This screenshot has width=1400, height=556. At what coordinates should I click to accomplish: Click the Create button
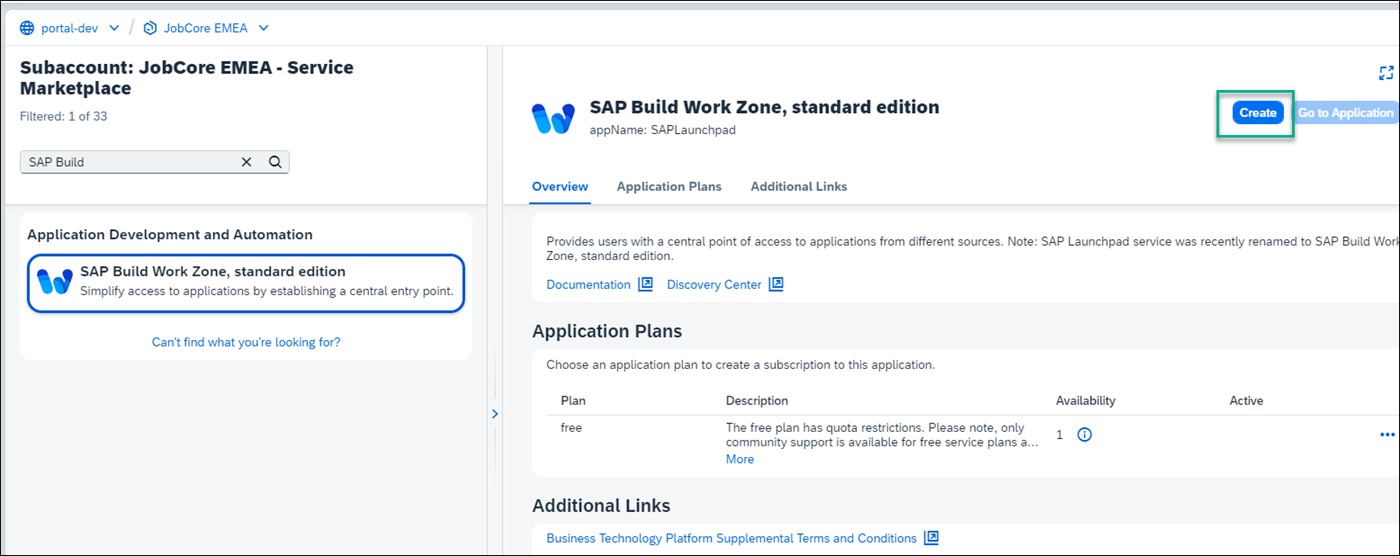1258,113
